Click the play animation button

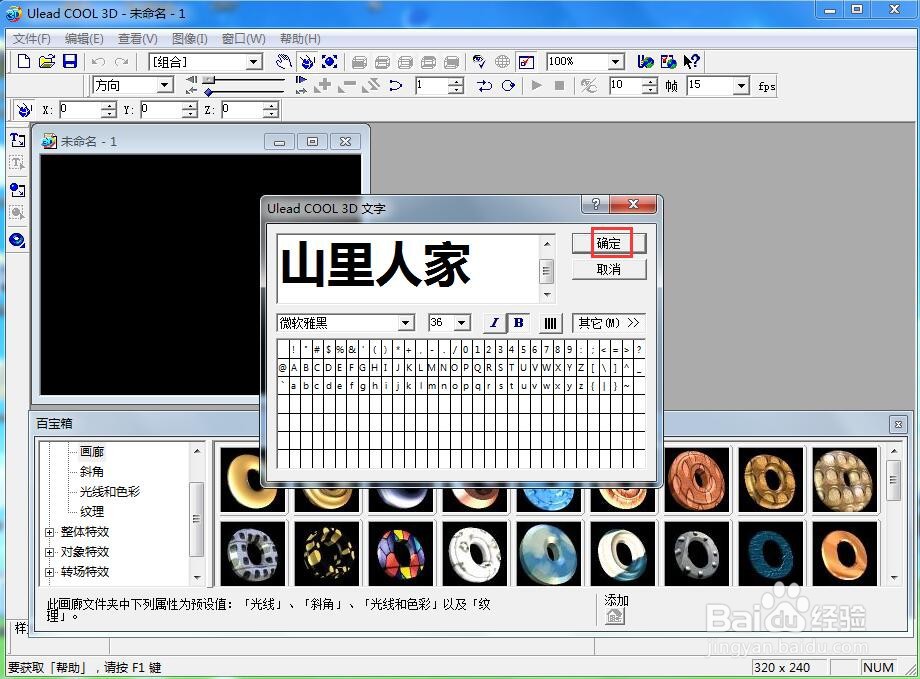536,86
